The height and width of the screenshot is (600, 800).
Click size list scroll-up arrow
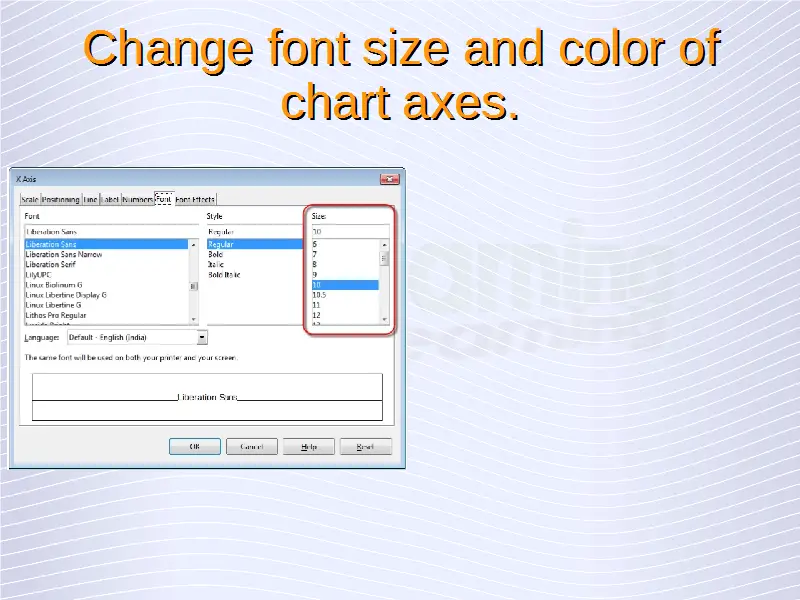384,244
